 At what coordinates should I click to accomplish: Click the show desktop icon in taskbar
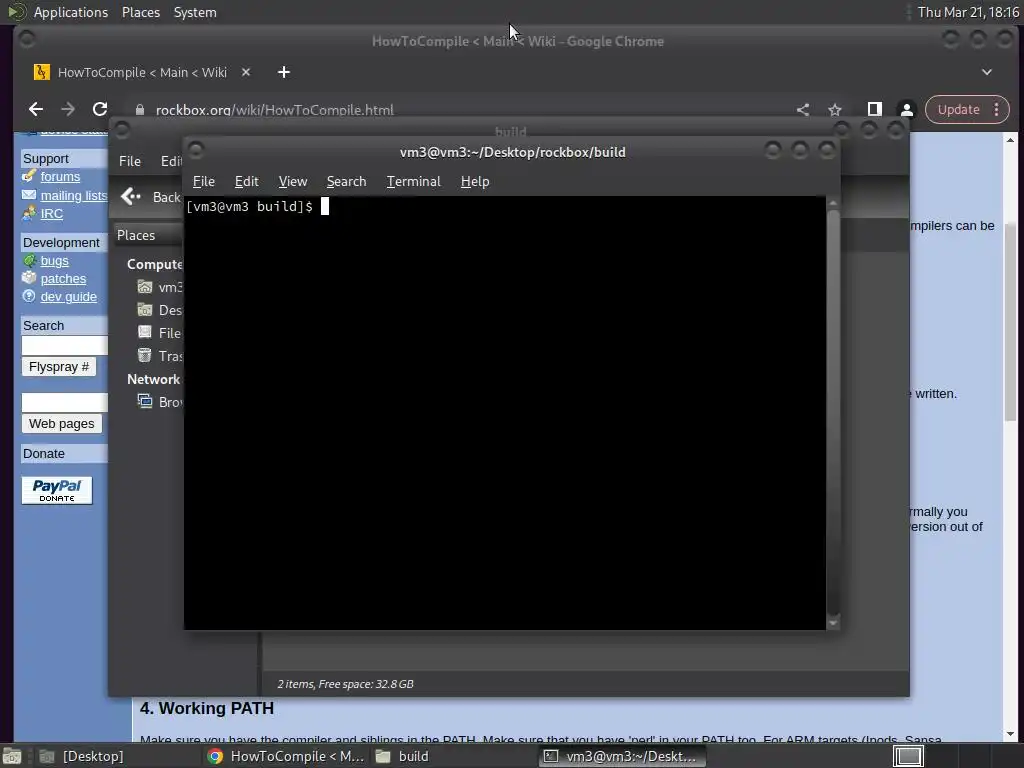click(x=12, y=756)
